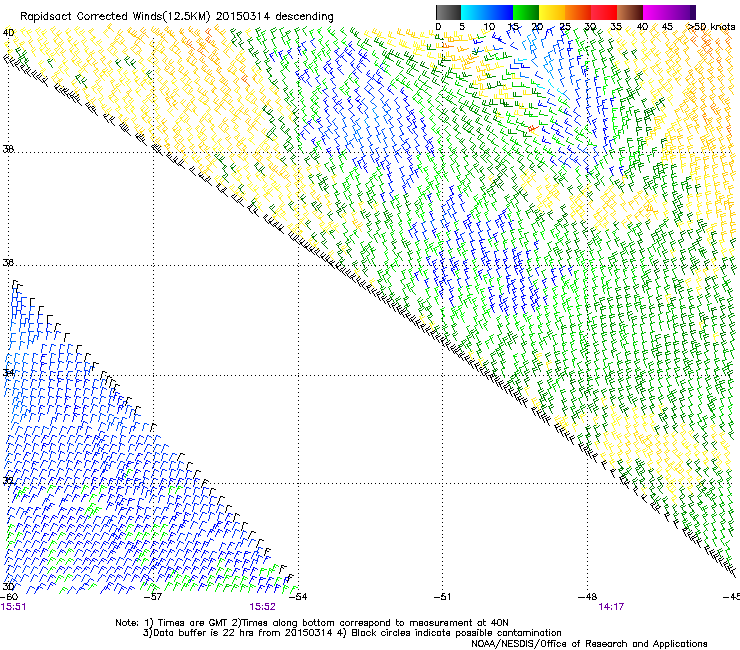Click the orange 25-30 knots legend segment
This screenshot has width=740, height=650.
tap(578, 12)
